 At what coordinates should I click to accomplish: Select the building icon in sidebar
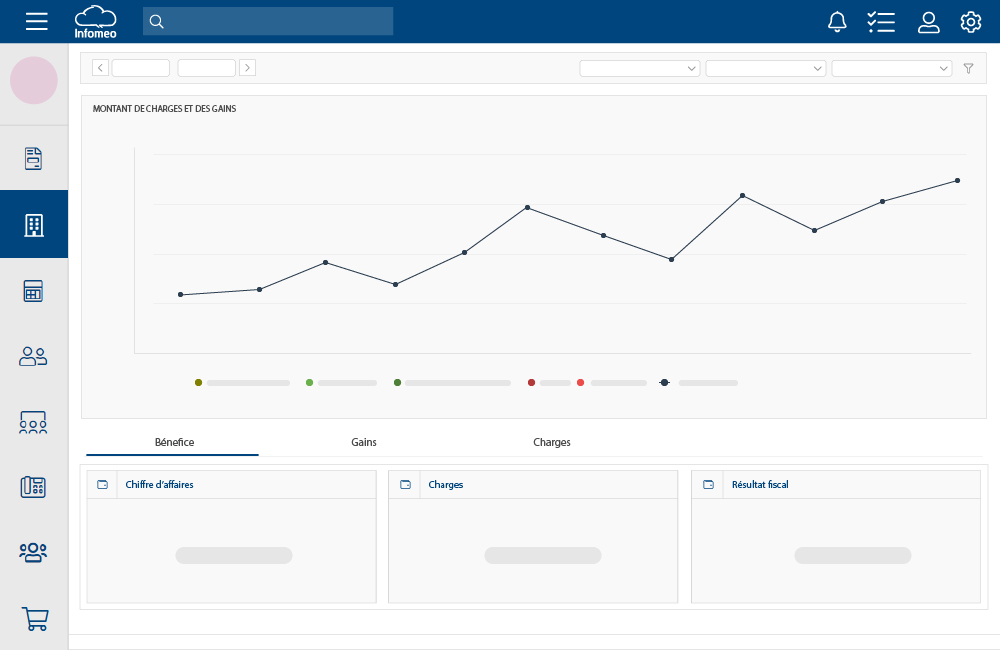34,225
